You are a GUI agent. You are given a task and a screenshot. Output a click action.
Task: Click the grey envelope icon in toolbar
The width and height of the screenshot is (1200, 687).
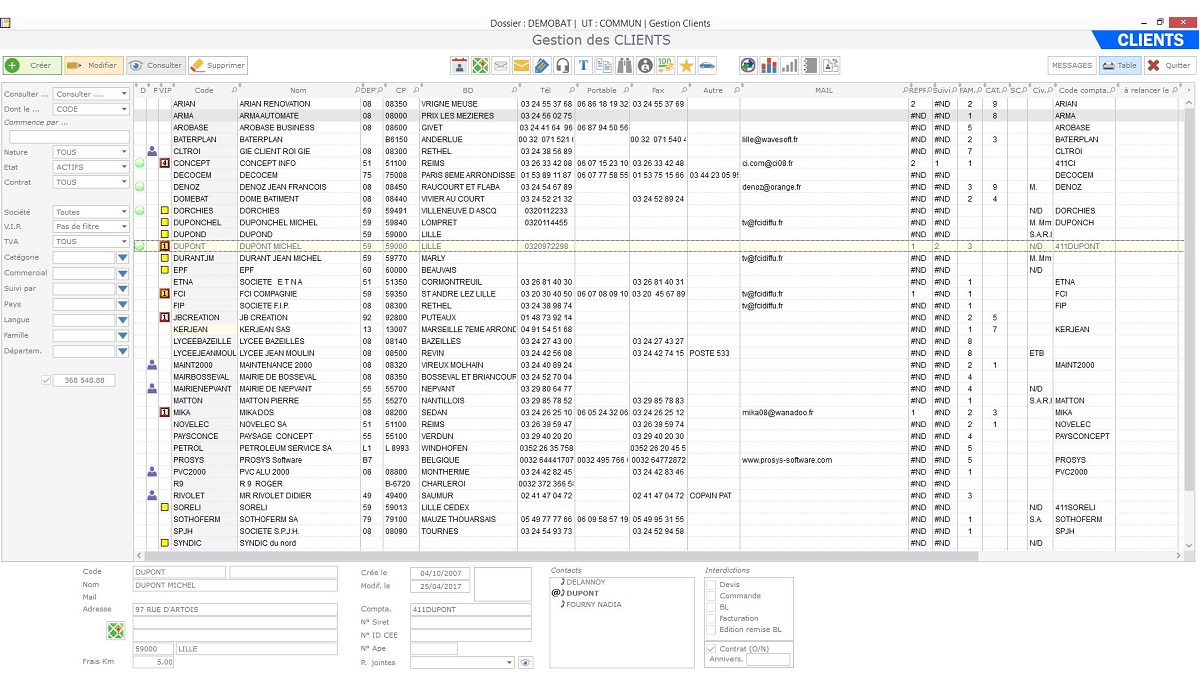pos(501,65)
